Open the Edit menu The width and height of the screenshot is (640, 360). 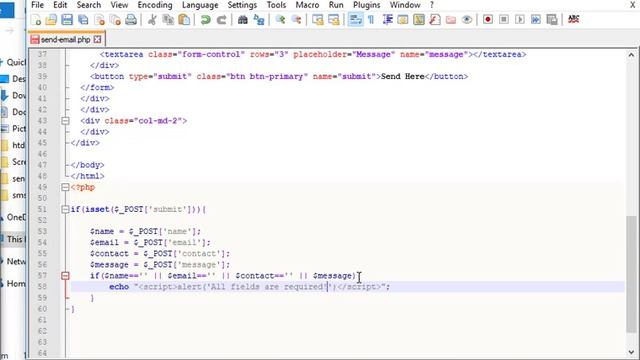coord(60,5)
